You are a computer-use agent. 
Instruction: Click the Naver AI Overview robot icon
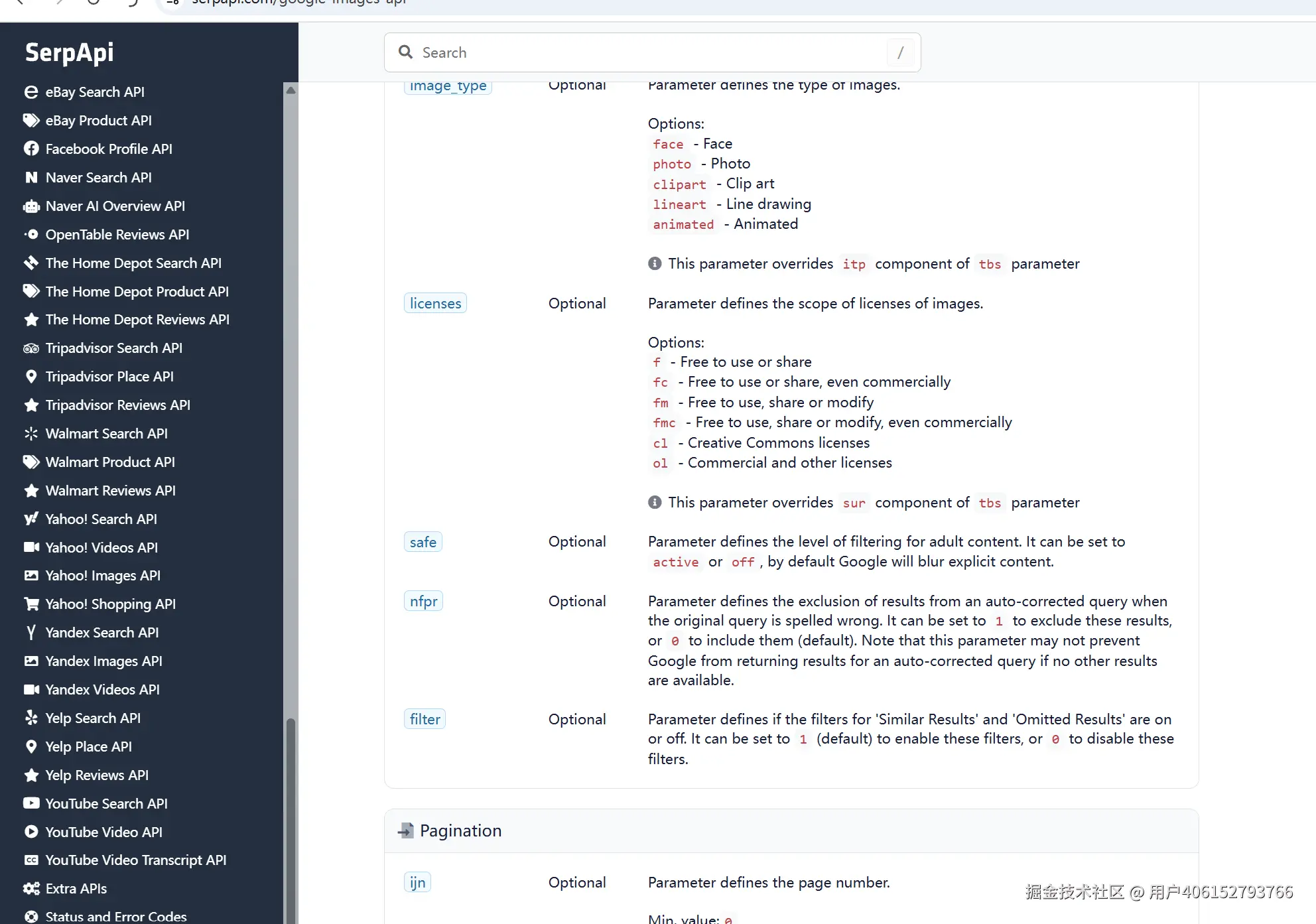(x=31, y=206)
